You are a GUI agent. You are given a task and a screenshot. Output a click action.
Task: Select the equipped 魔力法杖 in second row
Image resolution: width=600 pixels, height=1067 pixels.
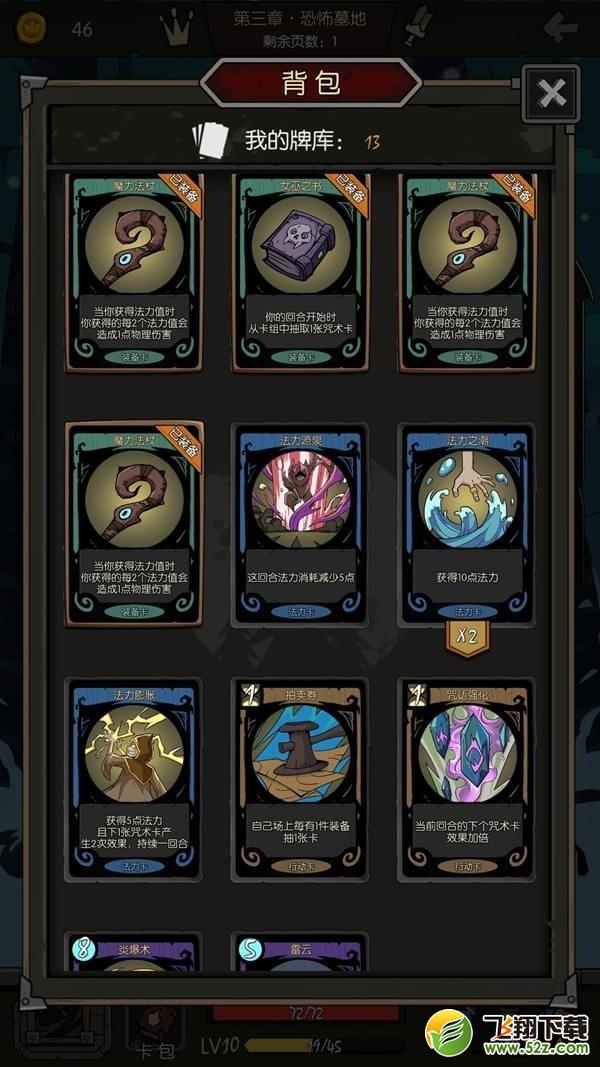134,525
